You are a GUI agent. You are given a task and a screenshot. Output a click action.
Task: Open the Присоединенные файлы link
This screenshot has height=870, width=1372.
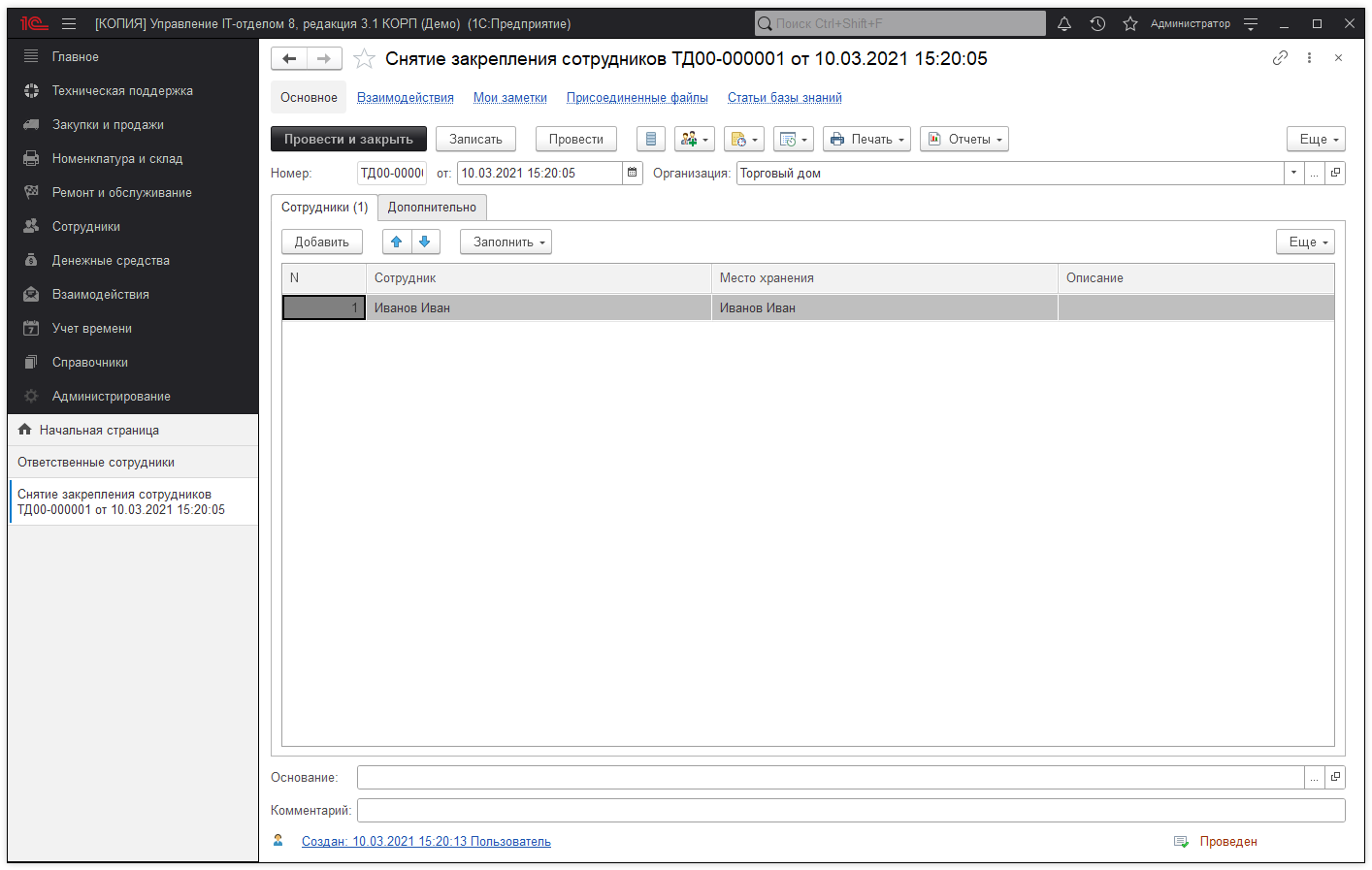637,98
